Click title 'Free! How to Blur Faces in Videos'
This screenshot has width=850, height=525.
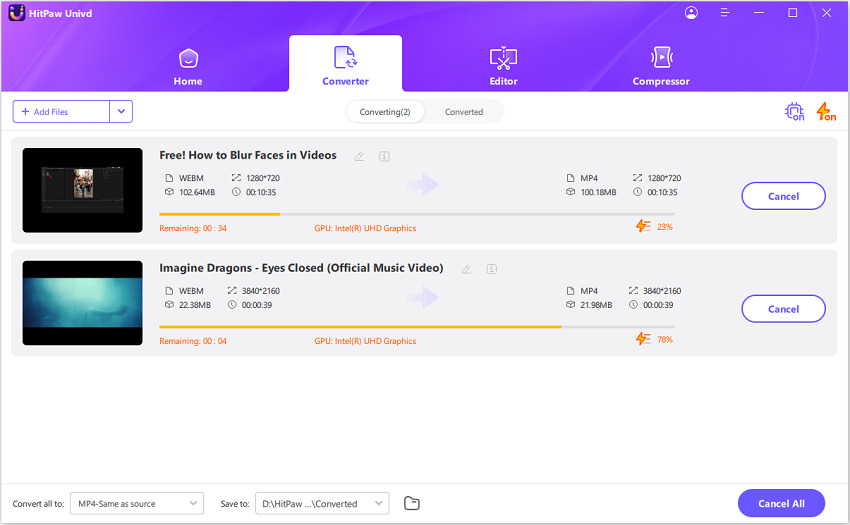[x=248, y=155]
